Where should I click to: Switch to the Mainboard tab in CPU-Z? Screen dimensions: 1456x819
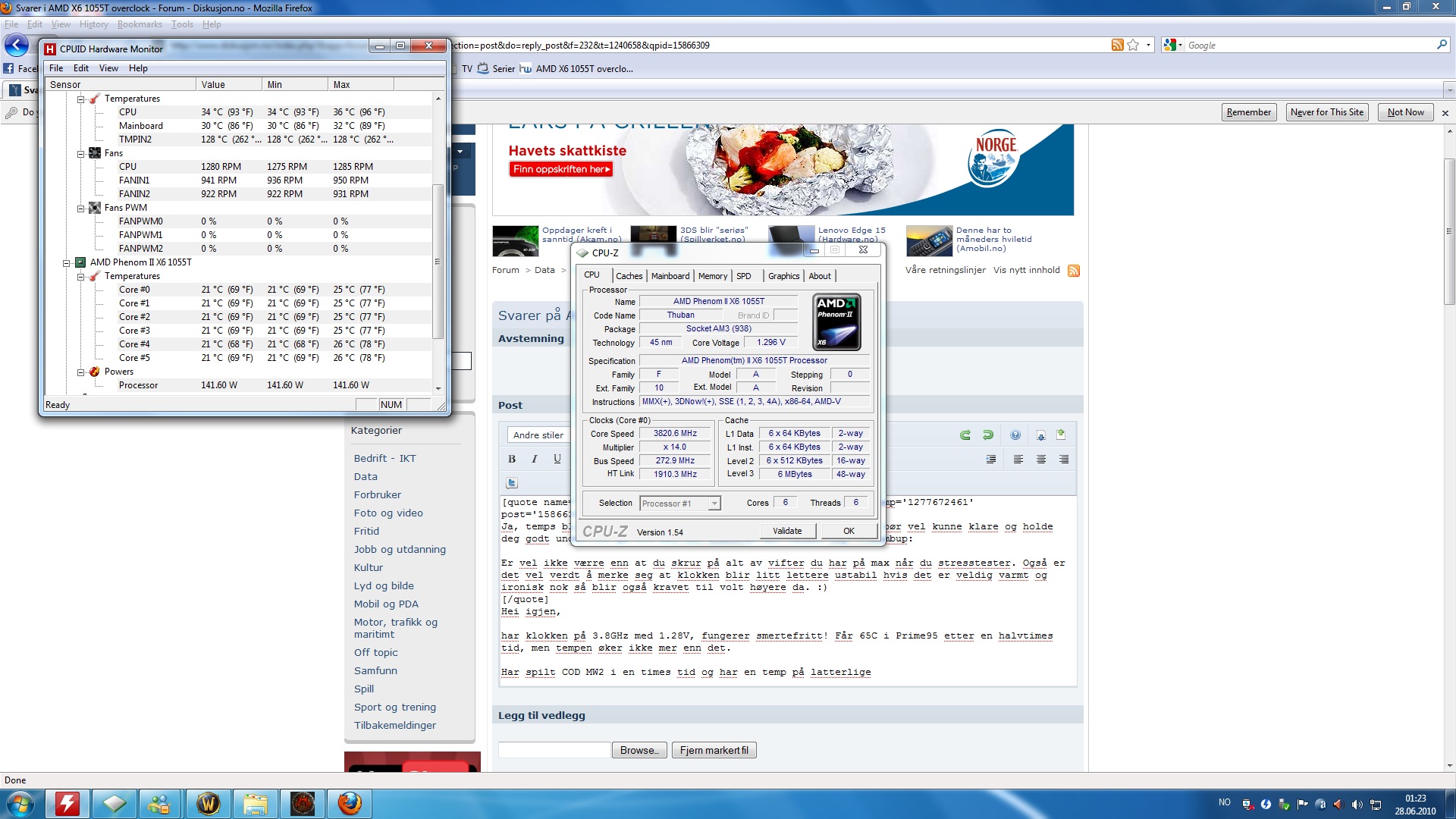tap(670, 276)
